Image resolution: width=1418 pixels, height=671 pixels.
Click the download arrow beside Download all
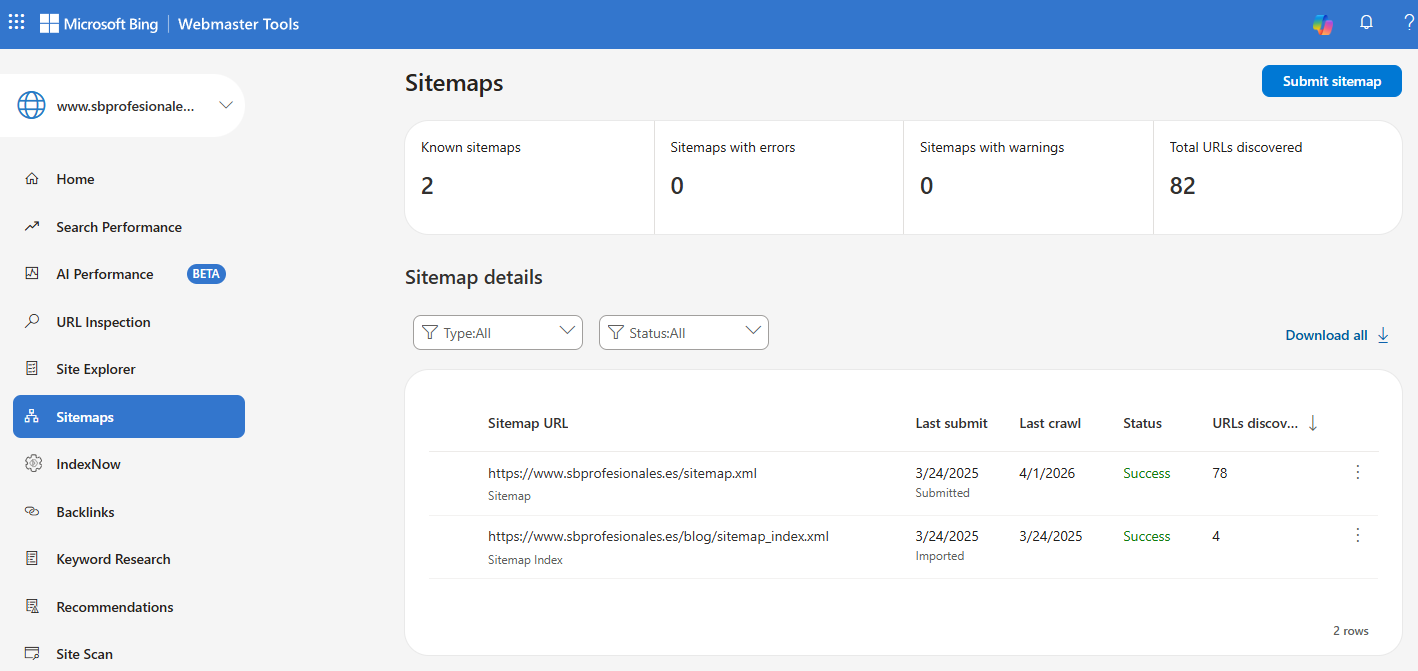tap(1383, 335)
